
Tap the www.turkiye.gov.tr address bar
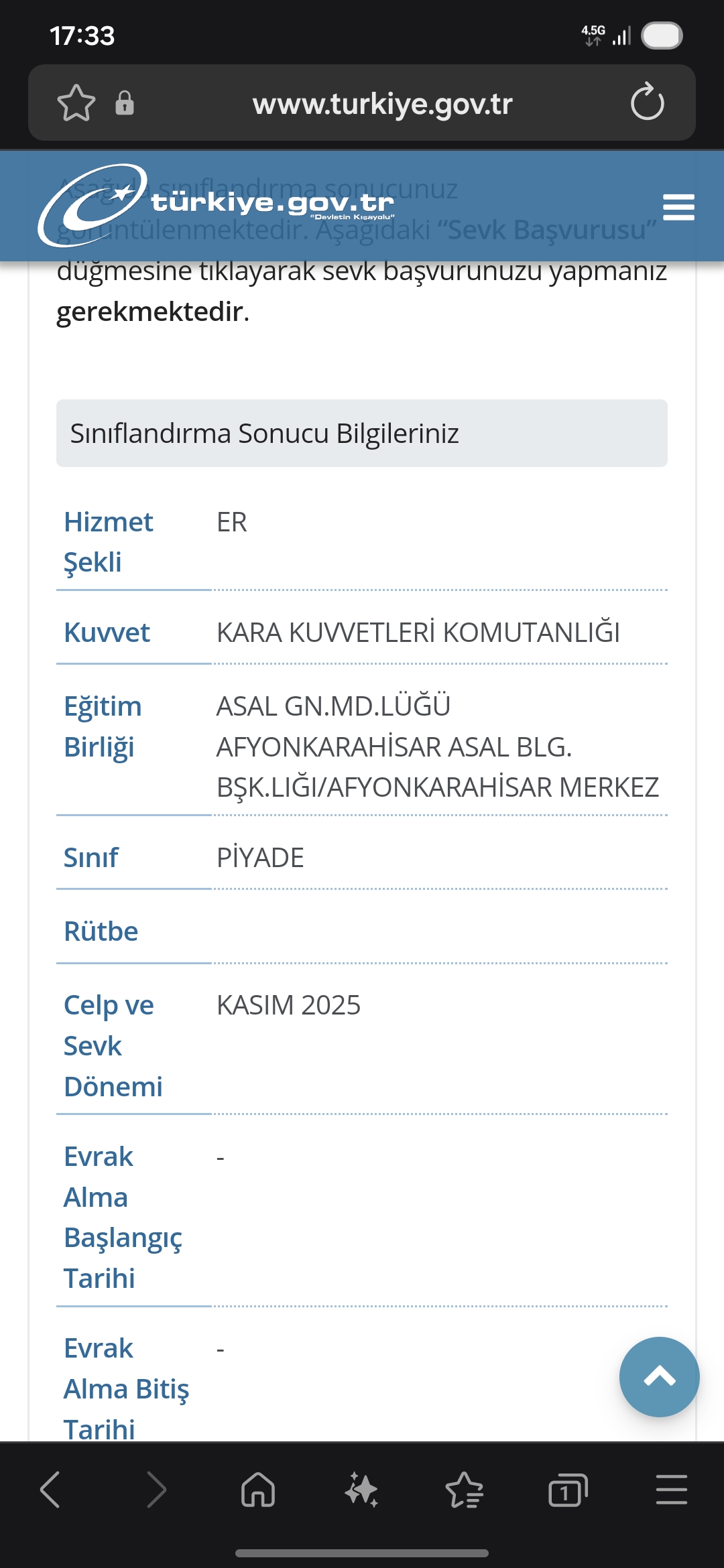[x=382, y=104]
